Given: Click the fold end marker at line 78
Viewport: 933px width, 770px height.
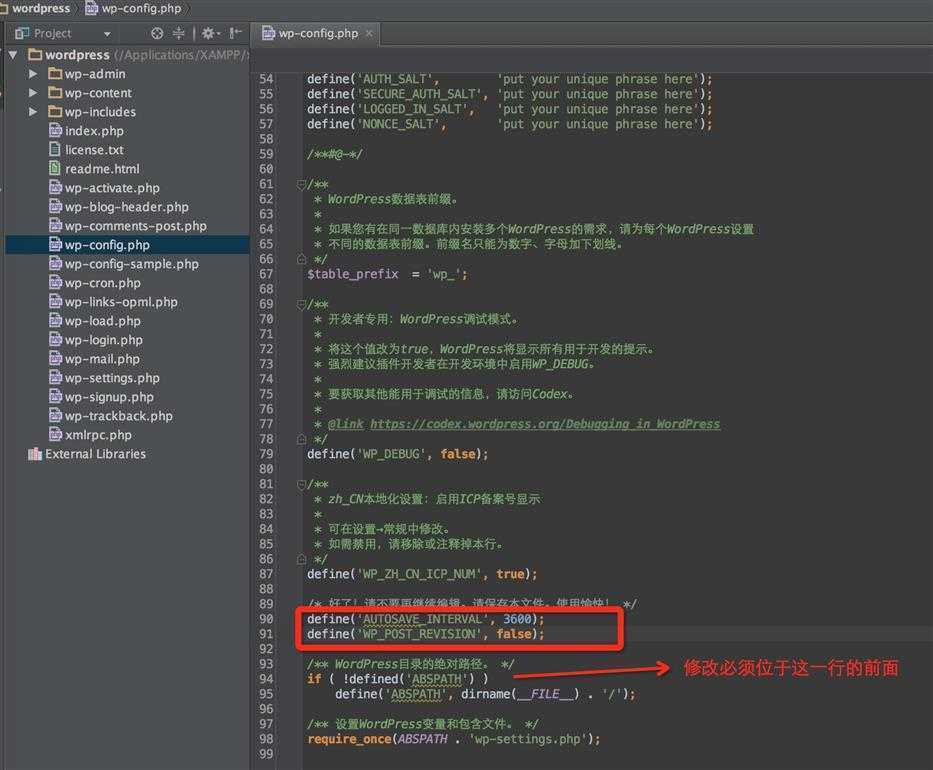Looking at the screenshot, I should tap(302, 440).
